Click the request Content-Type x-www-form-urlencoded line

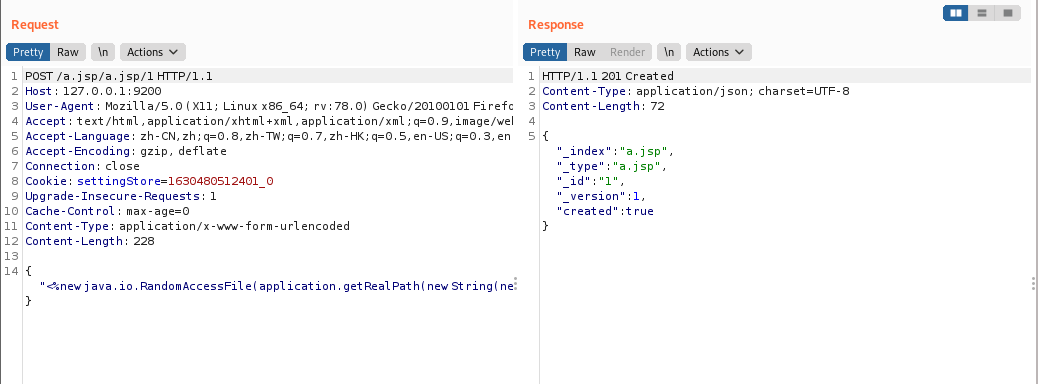click(187, 226)
